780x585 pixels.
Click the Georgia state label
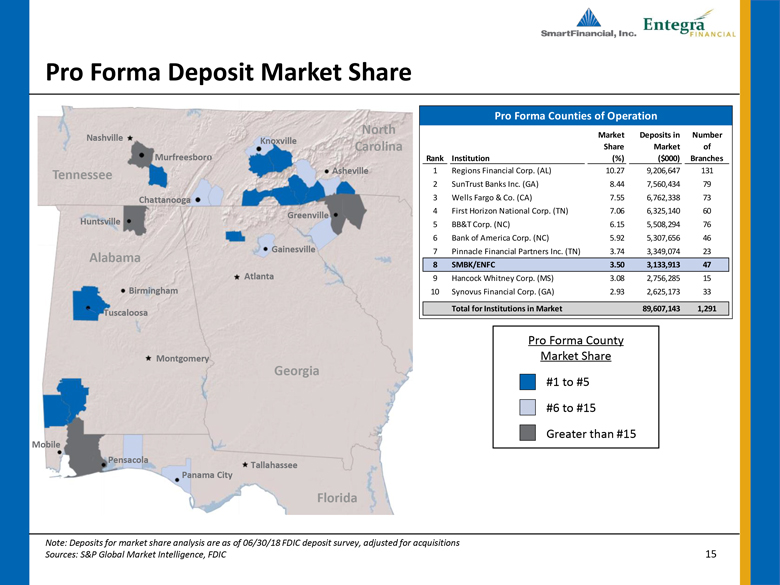point(297,371)
